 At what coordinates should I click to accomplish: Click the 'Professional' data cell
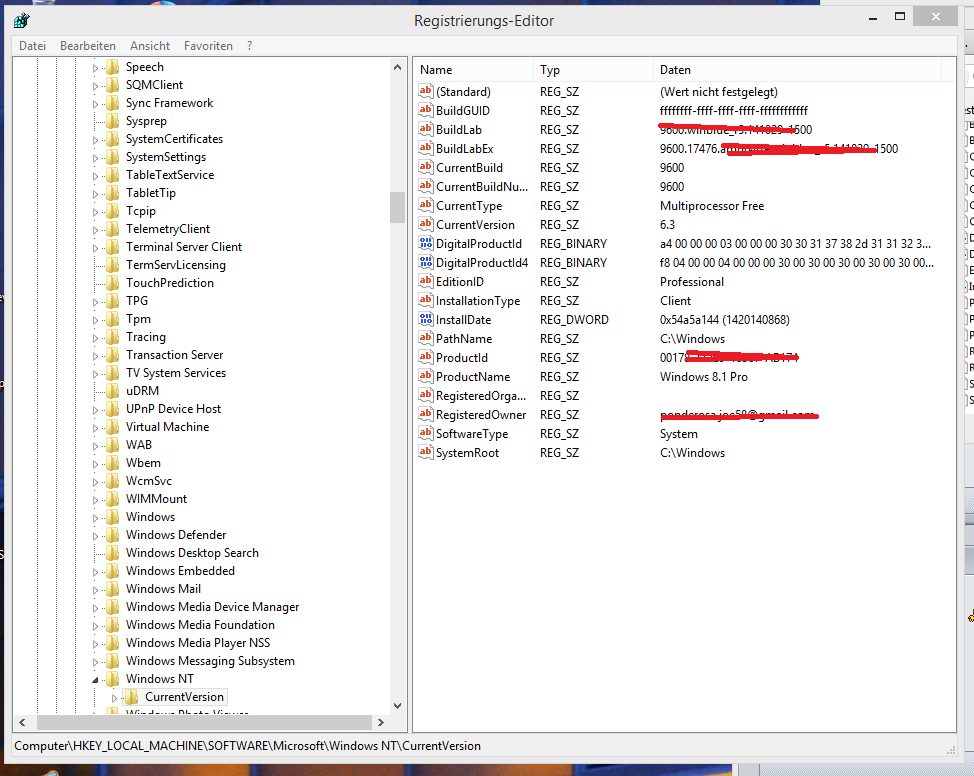coord(692,281)
